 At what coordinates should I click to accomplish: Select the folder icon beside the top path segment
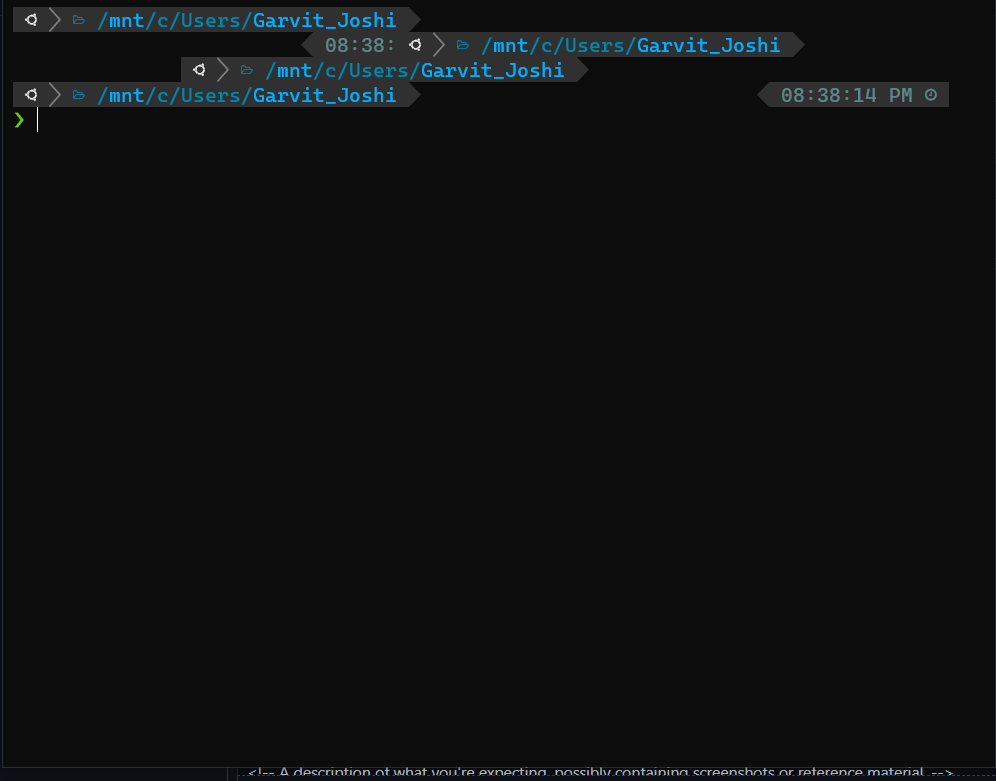[x=78, y=18]
